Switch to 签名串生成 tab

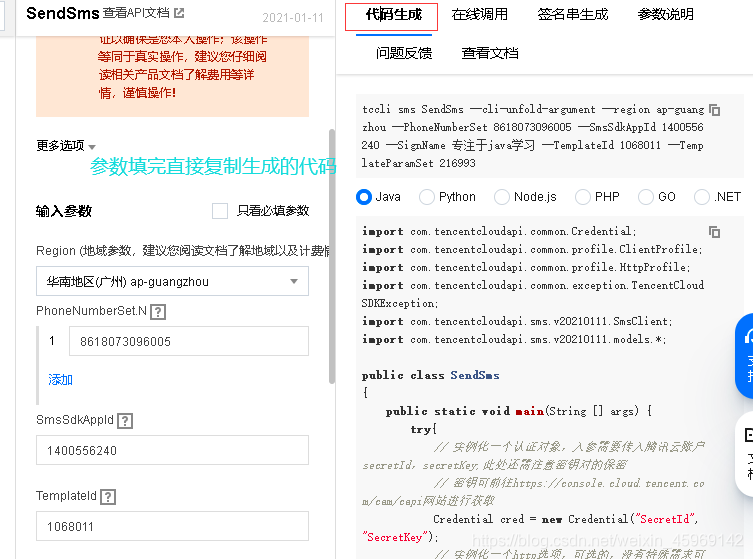pyautogui.click(x=572, y=15)
